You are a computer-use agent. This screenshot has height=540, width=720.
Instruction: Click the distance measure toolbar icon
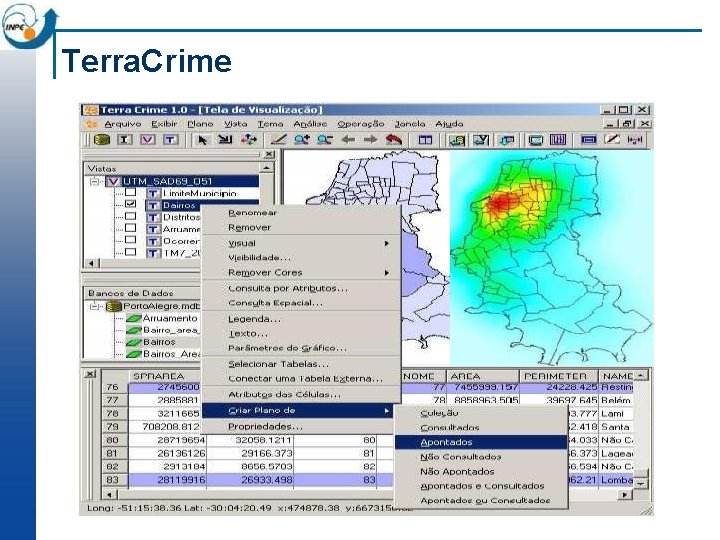pos(635,140)
